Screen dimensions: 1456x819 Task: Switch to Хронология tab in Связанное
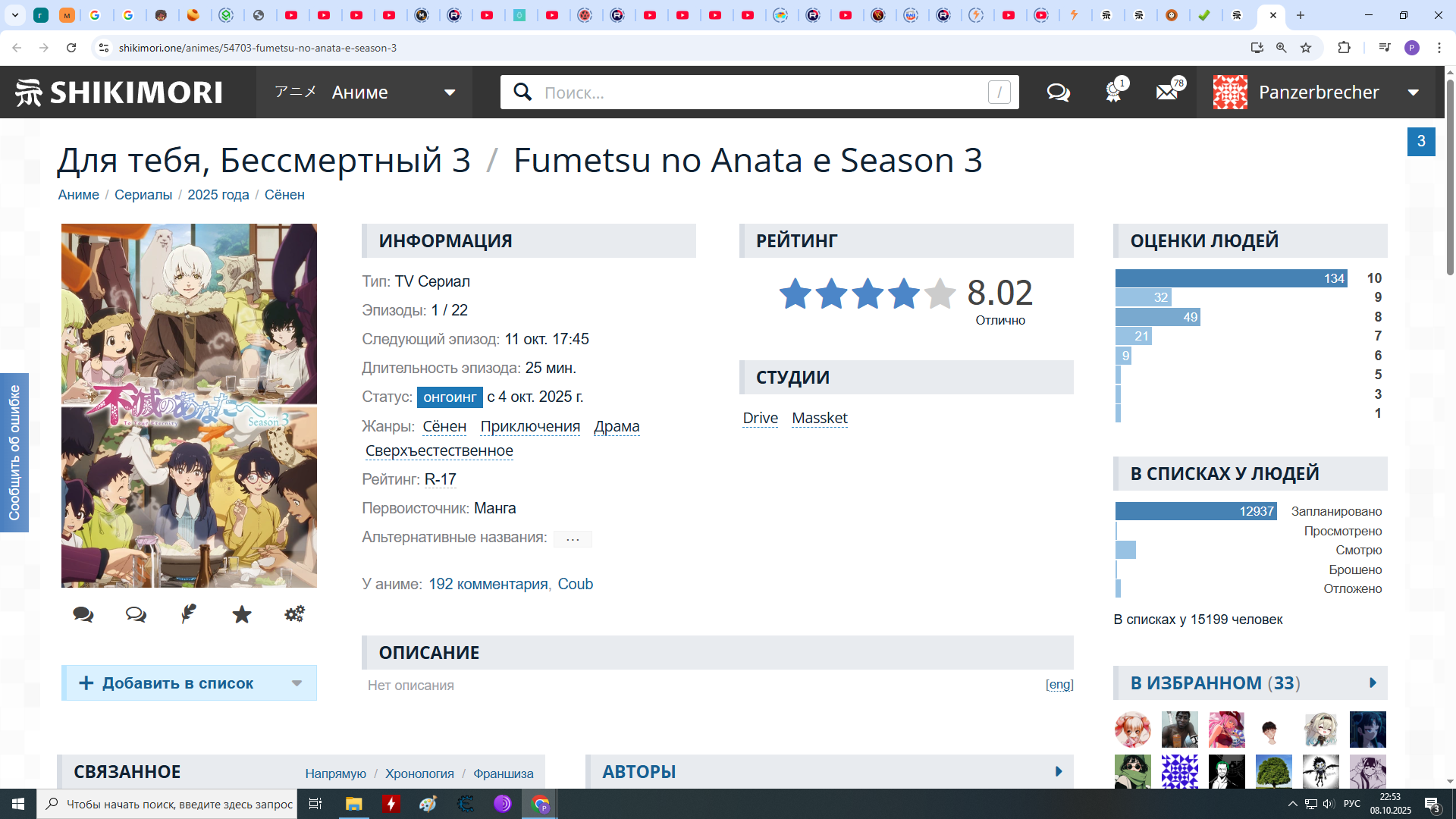pos(419,773)
